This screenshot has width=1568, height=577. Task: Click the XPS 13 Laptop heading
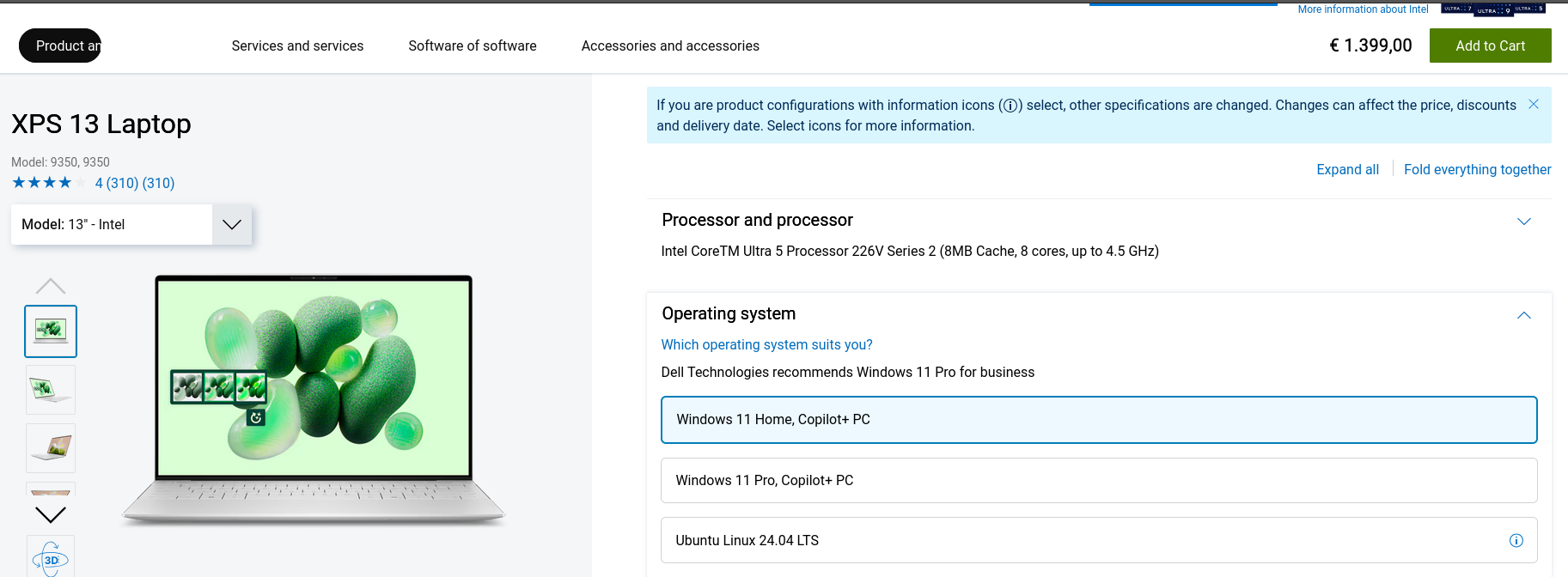pos(101,125)
